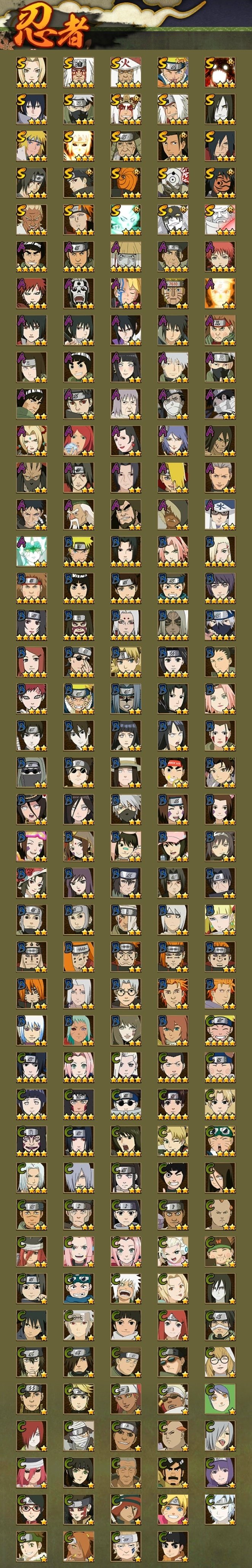
Task: Pick the S-rank glowing golden chakra Naruto
Action: [x=79, y=146]
